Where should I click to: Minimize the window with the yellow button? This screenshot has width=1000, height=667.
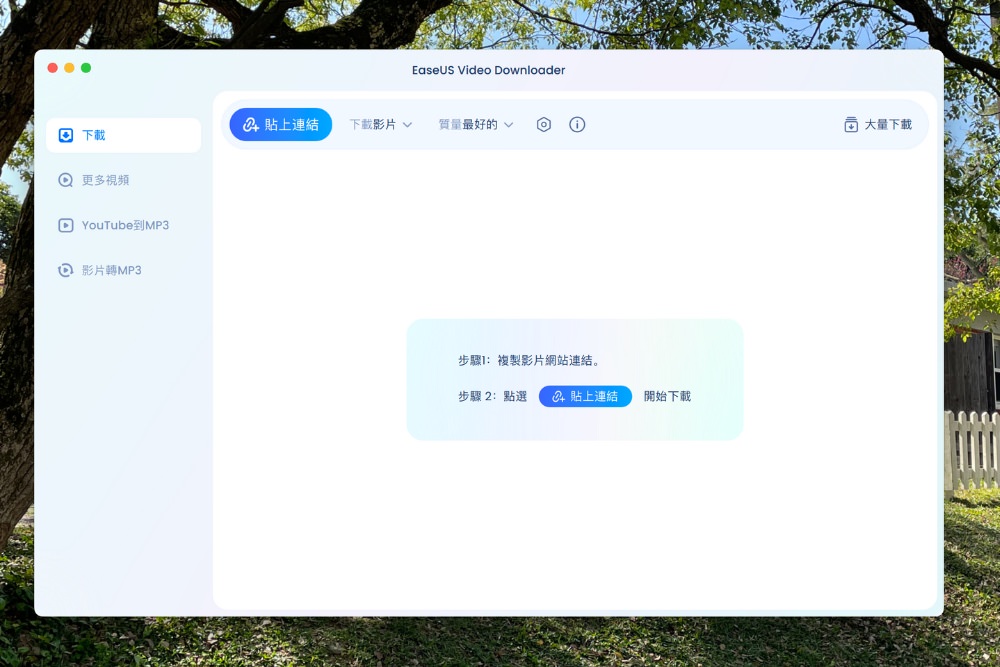pos(70,68)
